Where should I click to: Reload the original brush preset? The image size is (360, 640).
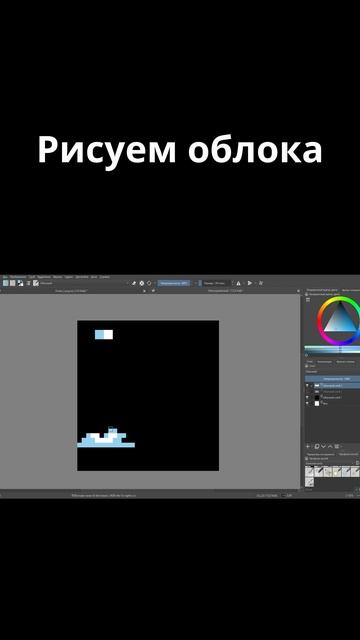pos(149,283)
